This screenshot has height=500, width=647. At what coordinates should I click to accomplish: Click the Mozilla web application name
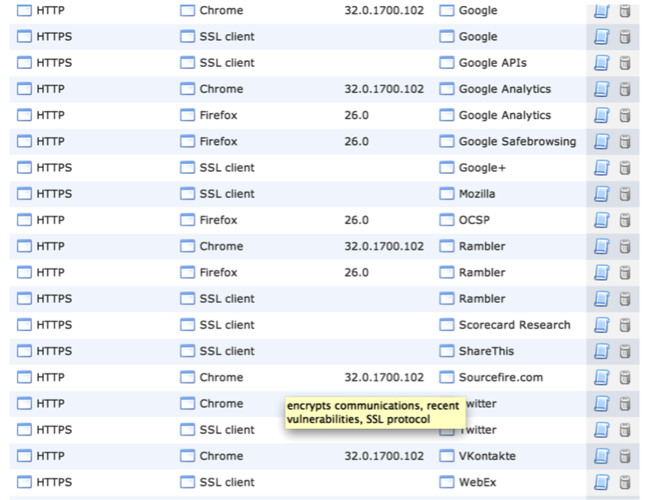(x=477, y=193)
